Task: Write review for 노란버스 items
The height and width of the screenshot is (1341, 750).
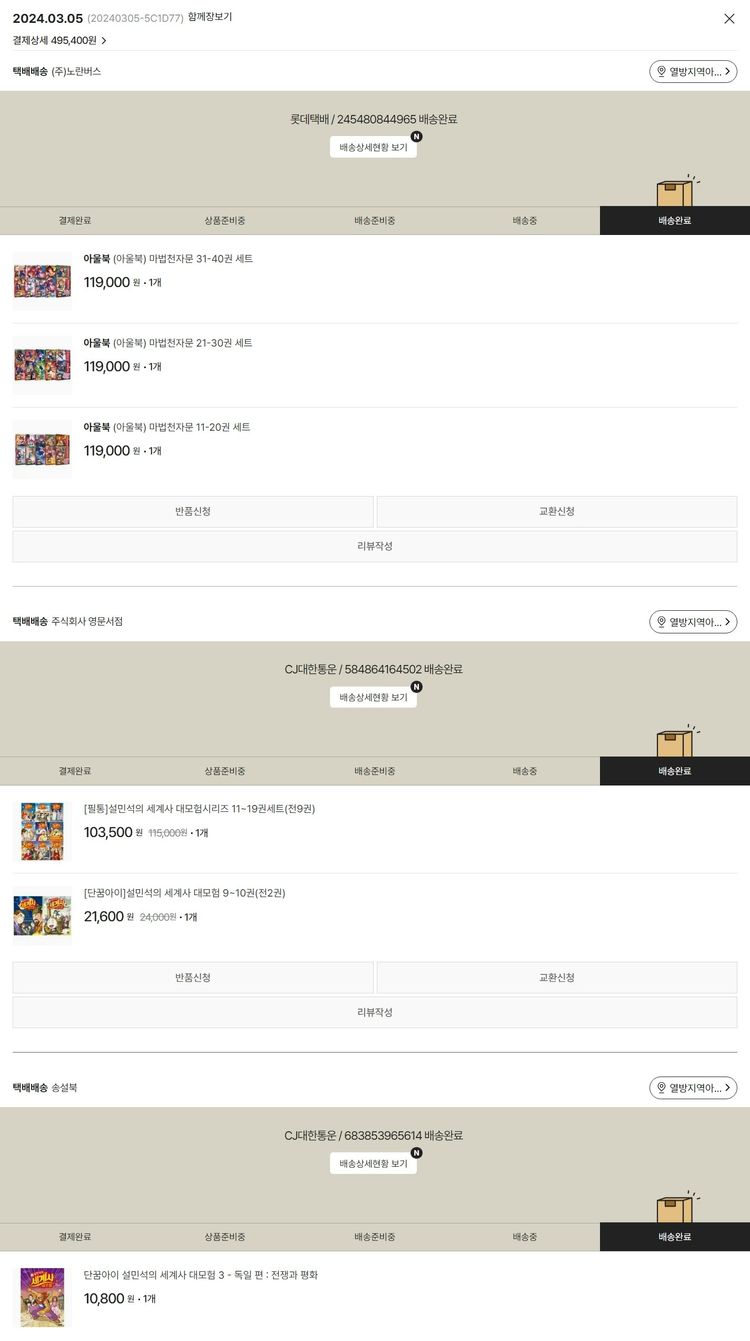Action: coord(375,547)
